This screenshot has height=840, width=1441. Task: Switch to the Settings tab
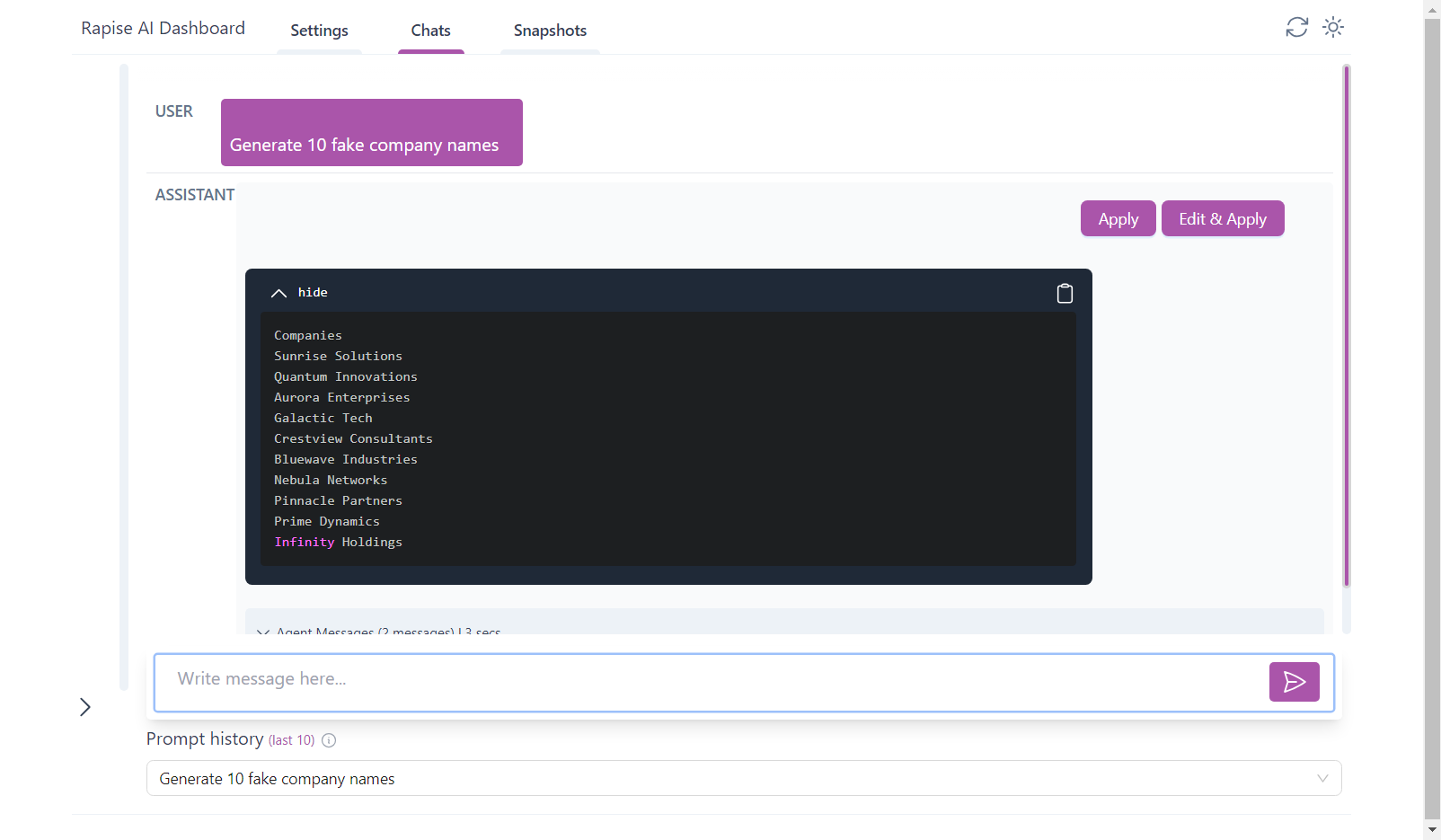[319, 31]
